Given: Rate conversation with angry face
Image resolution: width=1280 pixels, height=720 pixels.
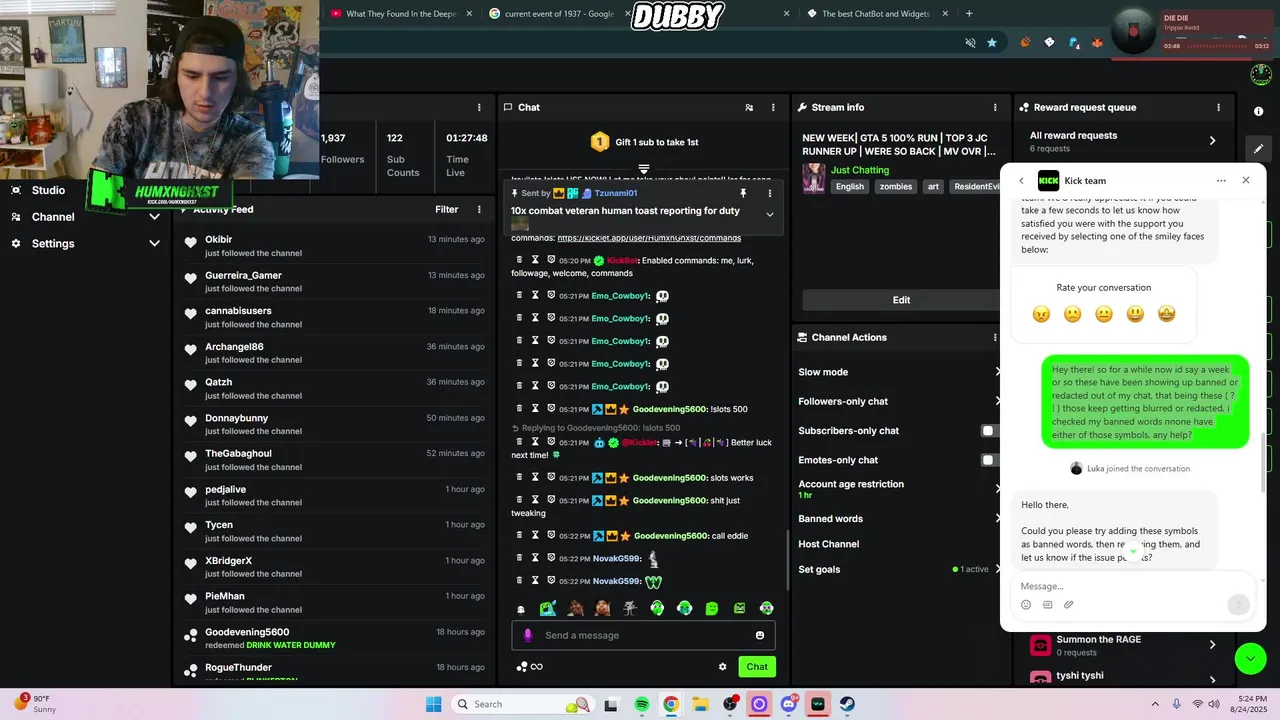Looking at the screenshot, I should pos(1041,314).
